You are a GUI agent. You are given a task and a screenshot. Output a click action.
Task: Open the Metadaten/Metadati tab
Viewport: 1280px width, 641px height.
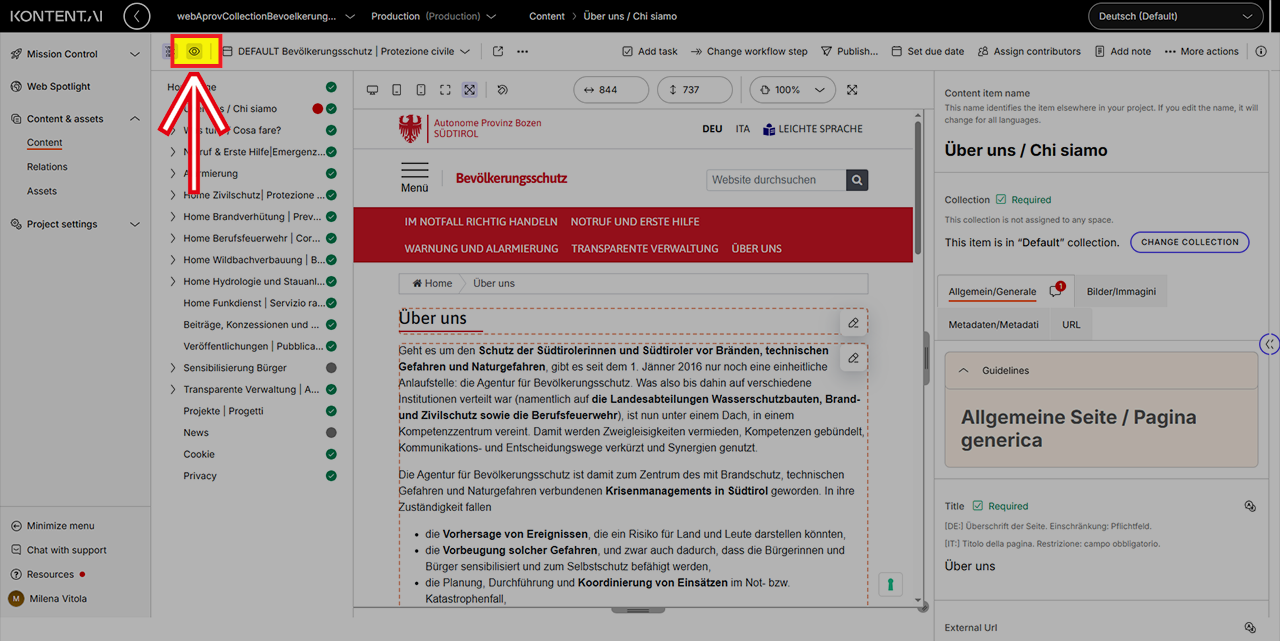[993, 325]
